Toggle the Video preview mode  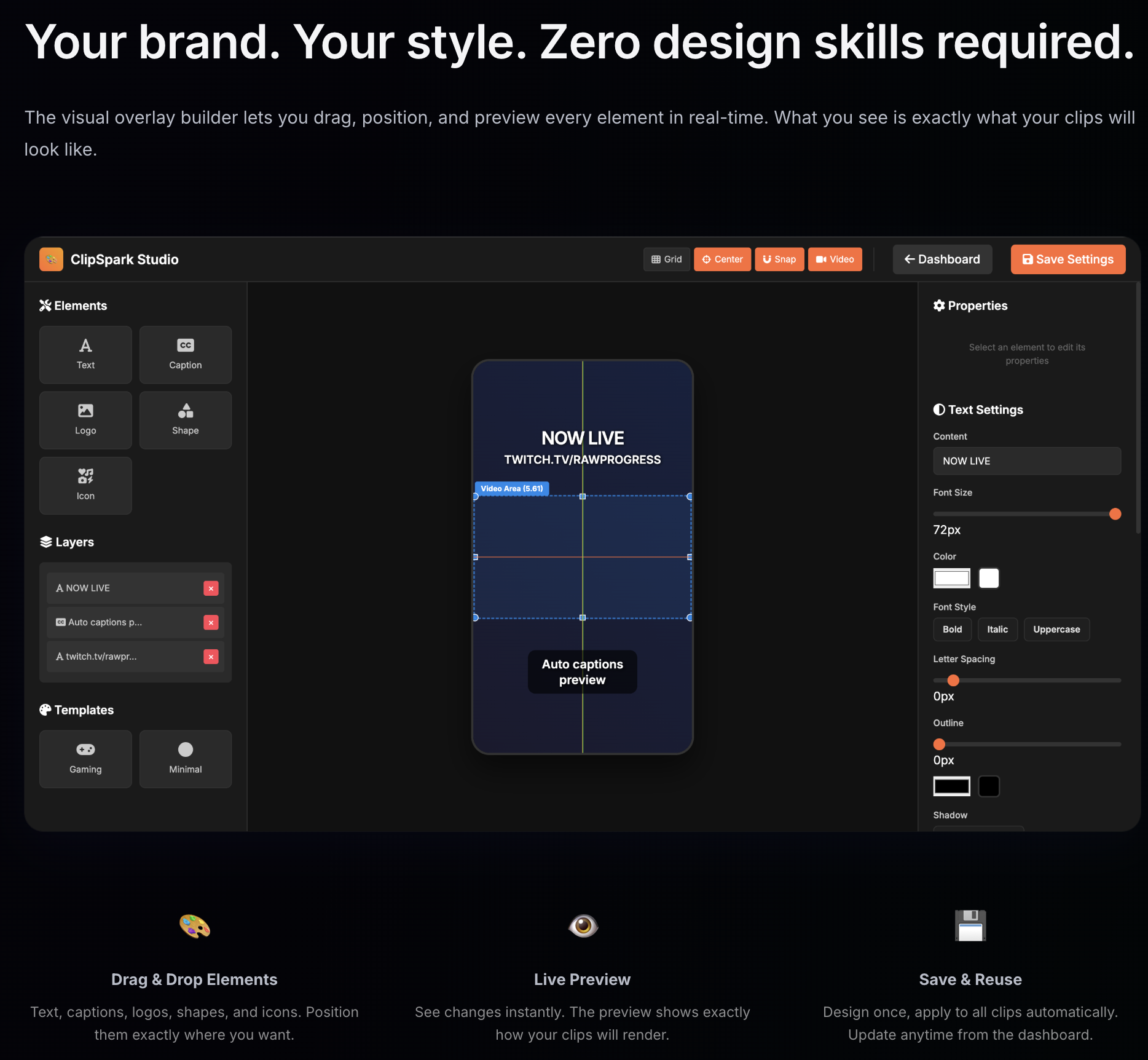(835, 259)
